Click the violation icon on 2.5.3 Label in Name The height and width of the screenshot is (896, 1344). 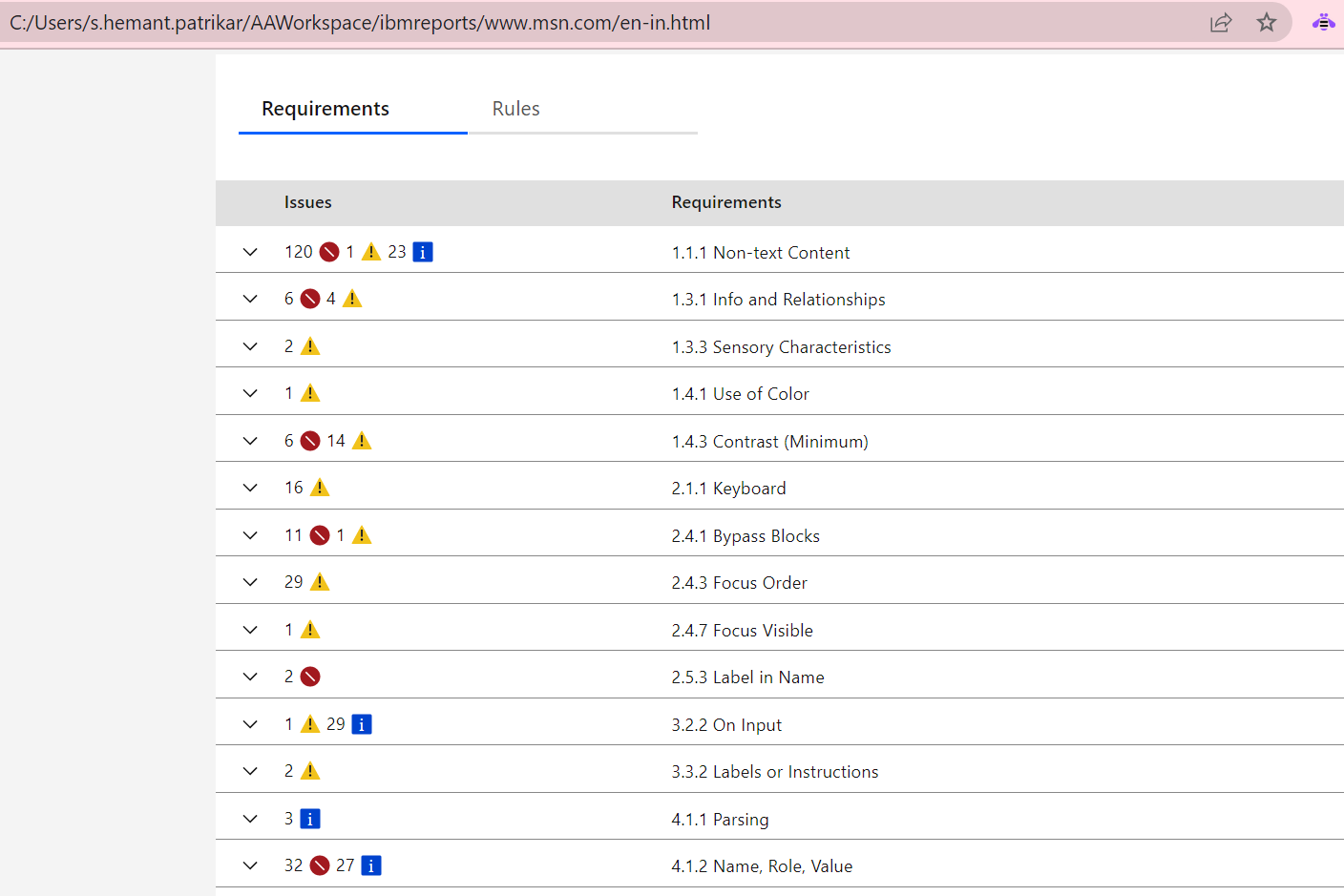click(x=309, y=676)
